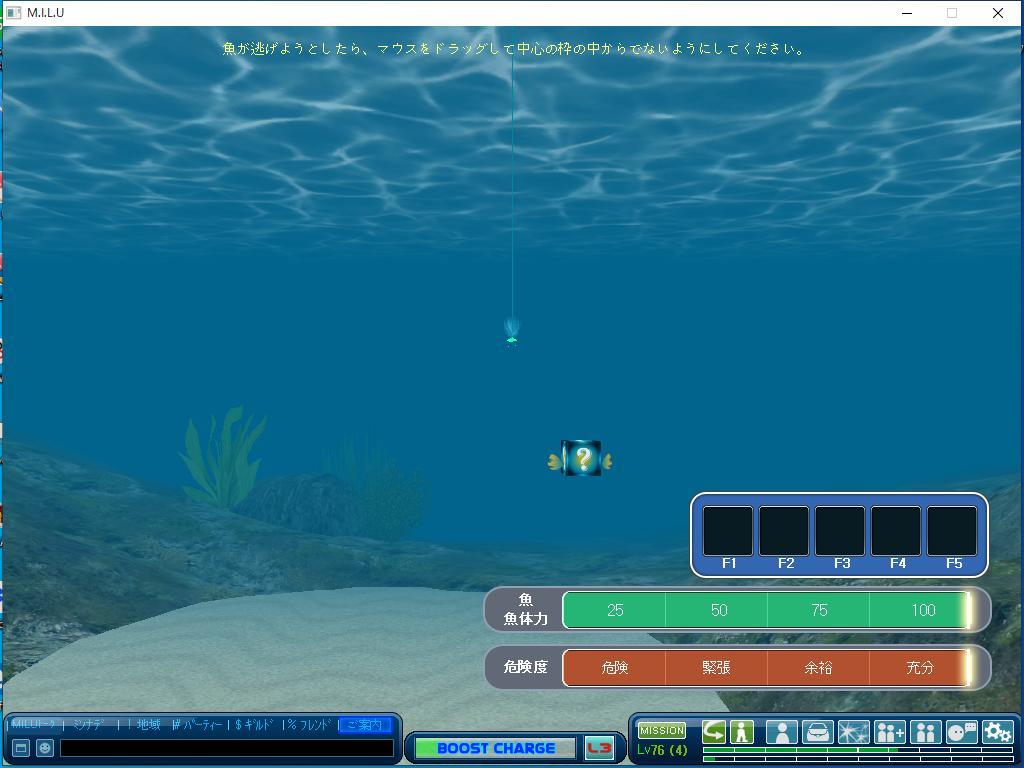This screenshot has height=768, width=1024.
Task: Open the smiley emoticon picker
Action: (45, 748)
